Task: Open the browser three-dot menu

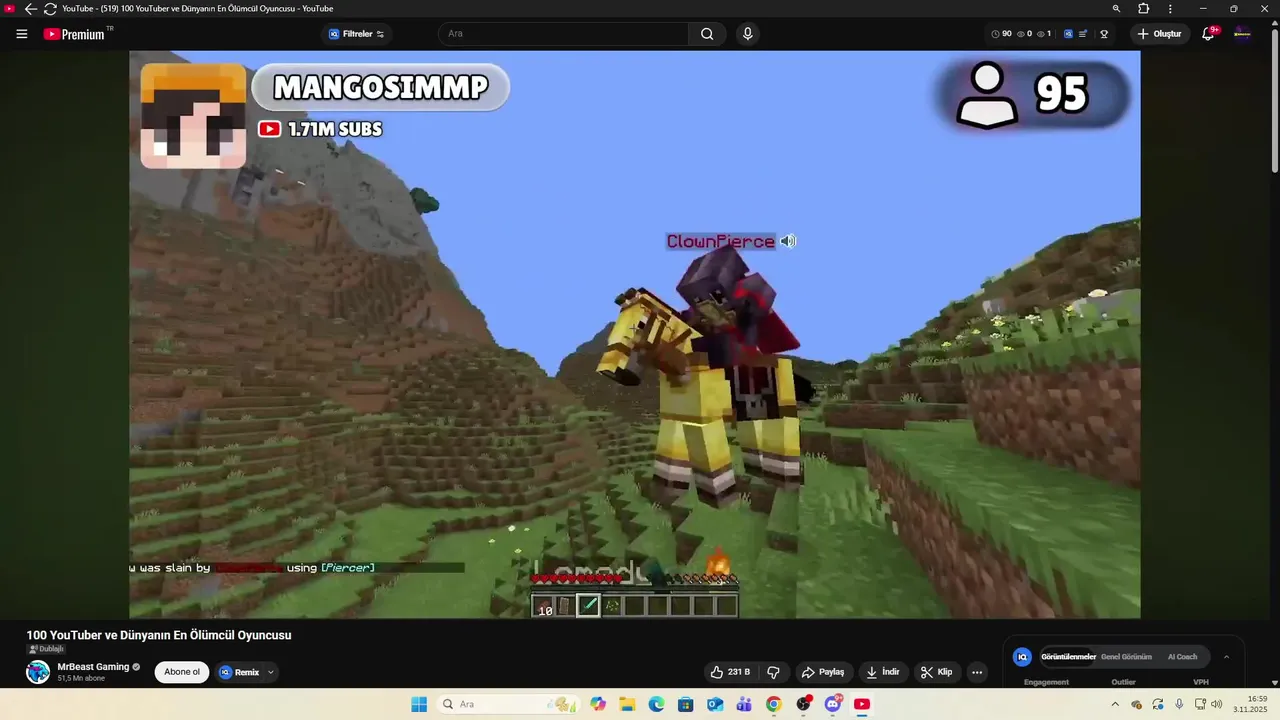Action: pyautogui.click(x=1170, y=9)
